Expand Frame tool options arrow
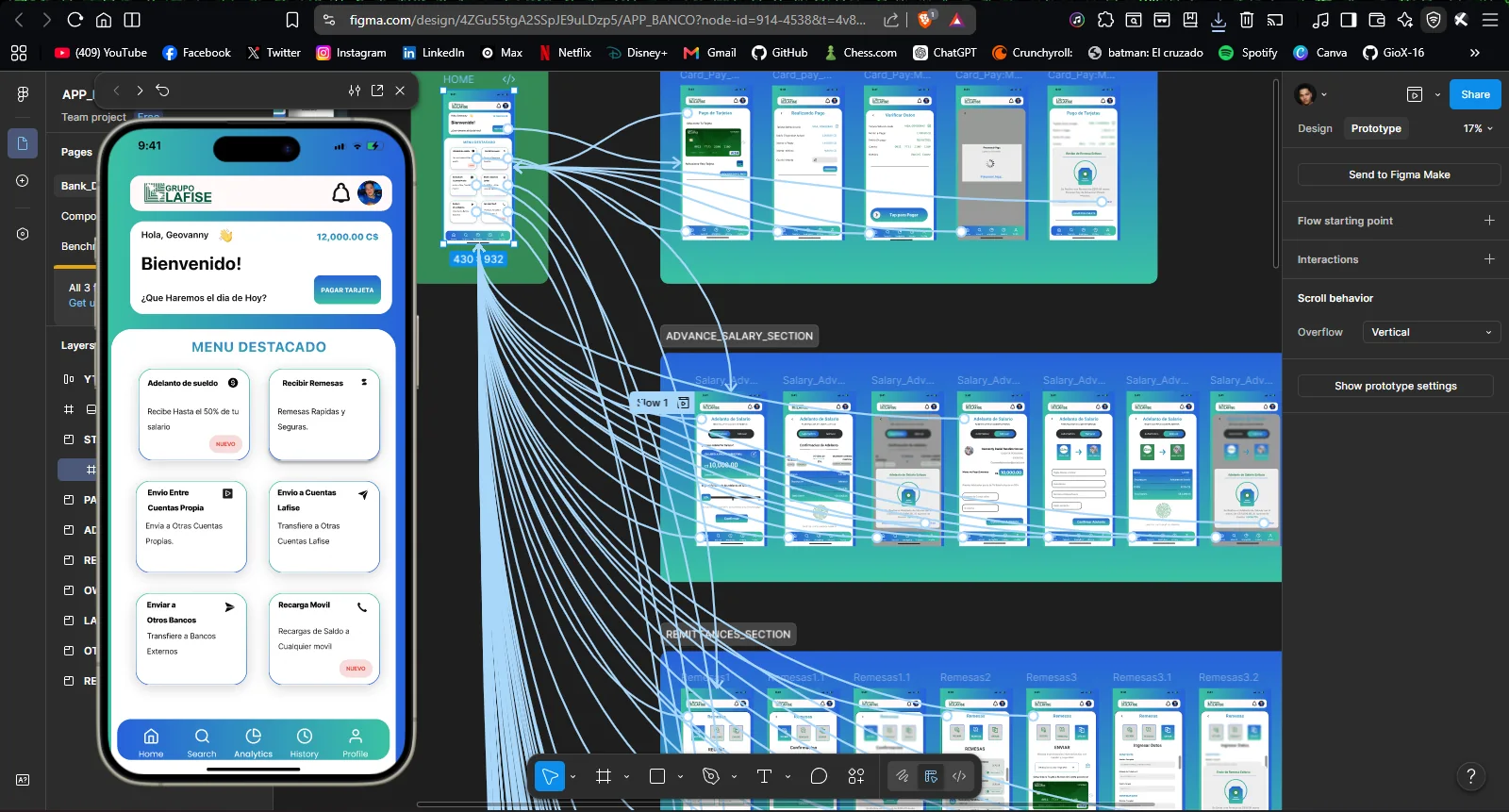The height and width of the screenshot is (812, 1509). click(626, 776)
